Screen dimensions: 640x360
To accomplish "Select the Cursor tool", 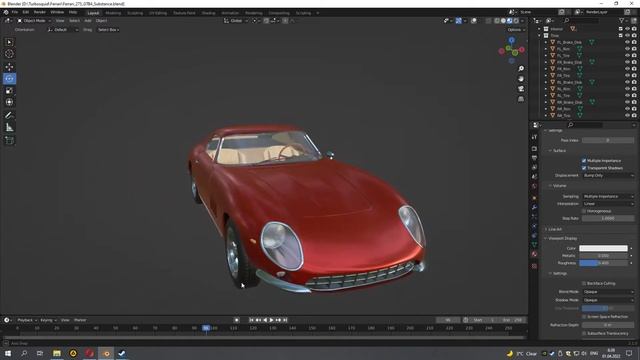I will click(9, 54).
